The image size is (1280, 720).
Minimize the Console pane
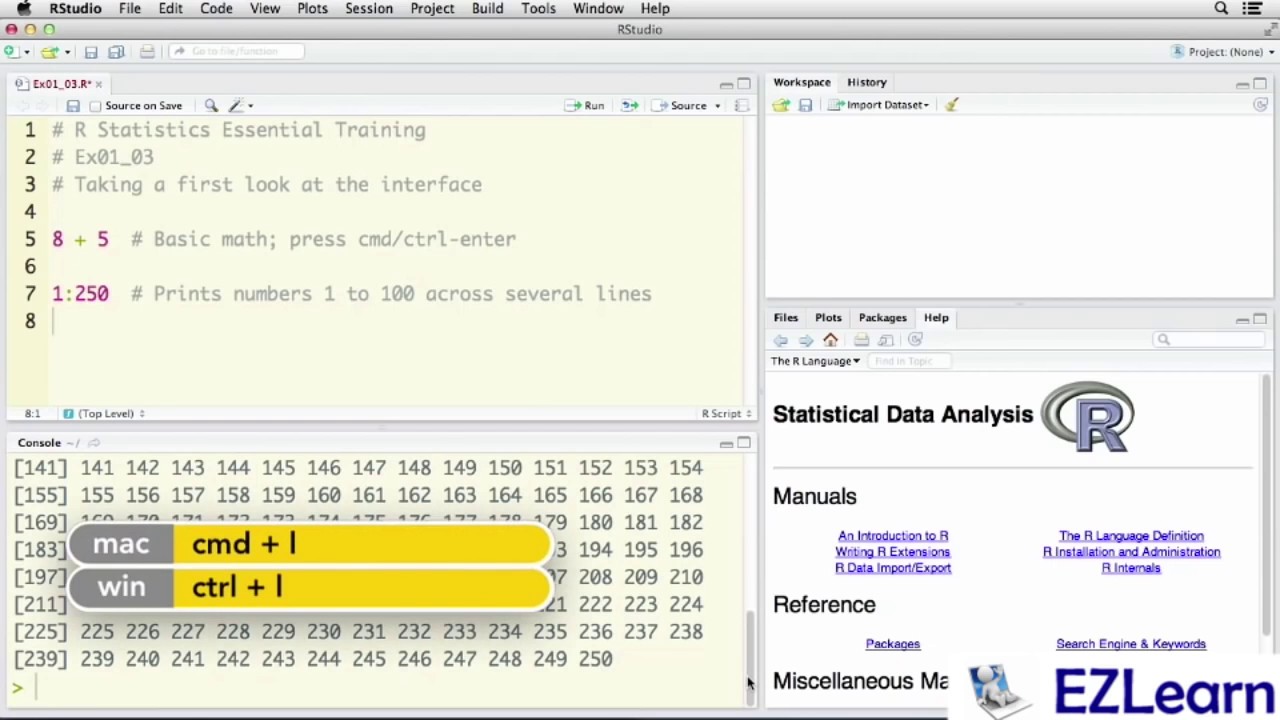[726, 443]
